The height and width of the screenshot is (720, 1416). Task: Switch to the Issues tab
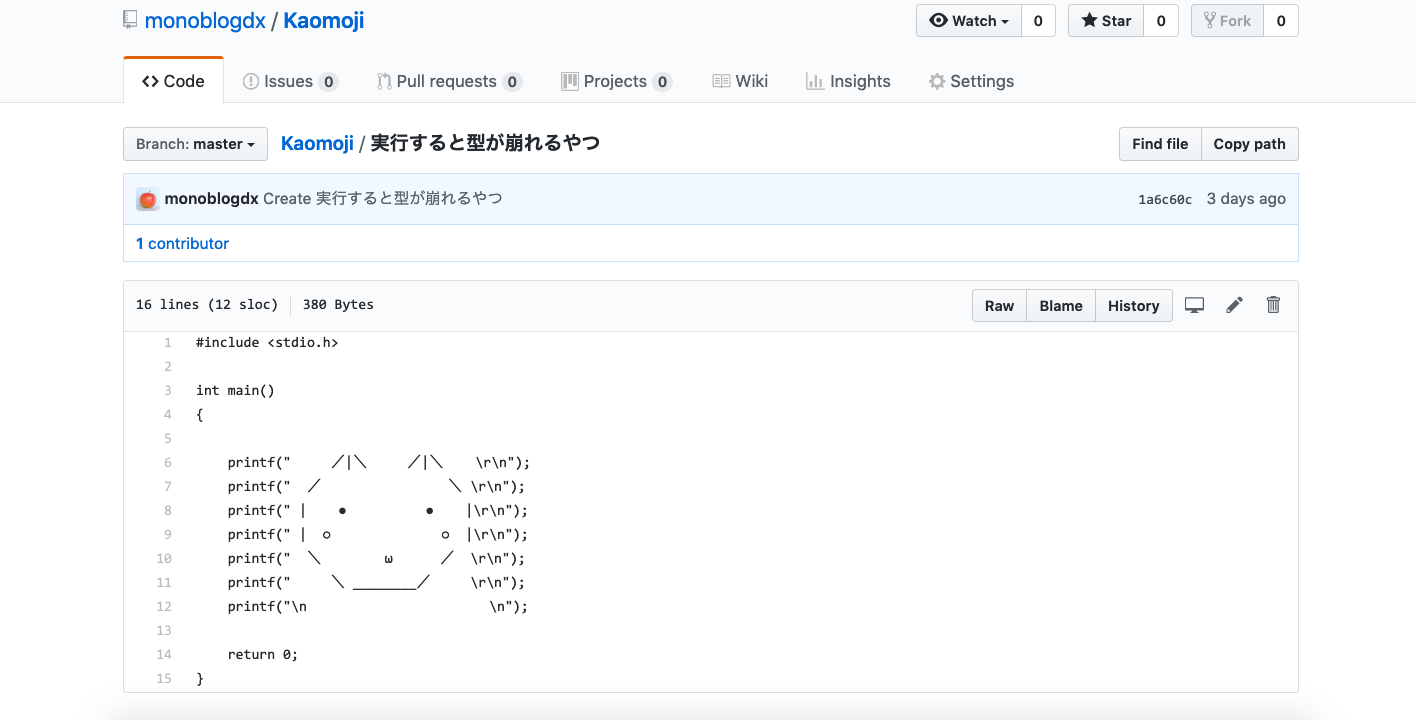[289, 82]
